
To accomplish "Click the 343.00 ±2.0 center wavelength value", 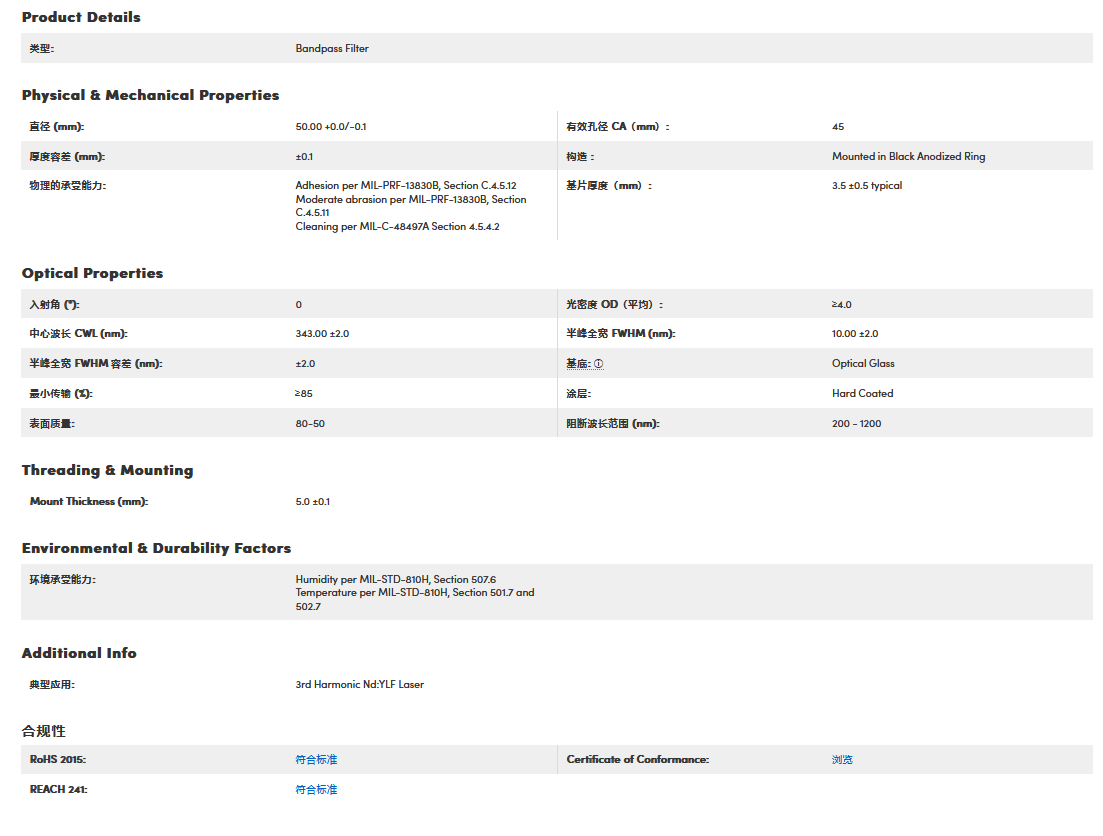I will click(322, 334).
